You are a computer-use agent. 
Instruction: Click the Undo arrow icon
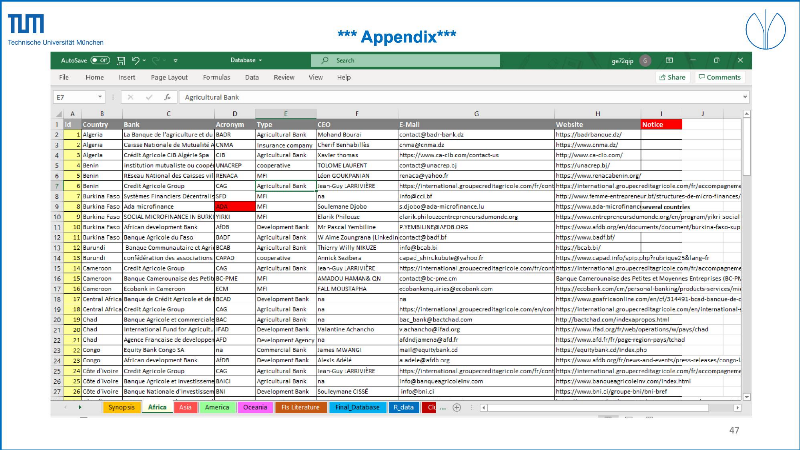point(136,61)
